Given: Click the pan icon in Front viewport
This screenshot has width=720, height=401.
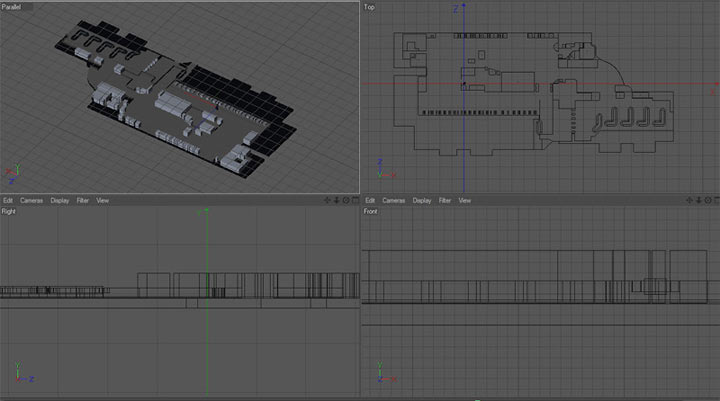Looking at the screenshot, I should 689,200.
